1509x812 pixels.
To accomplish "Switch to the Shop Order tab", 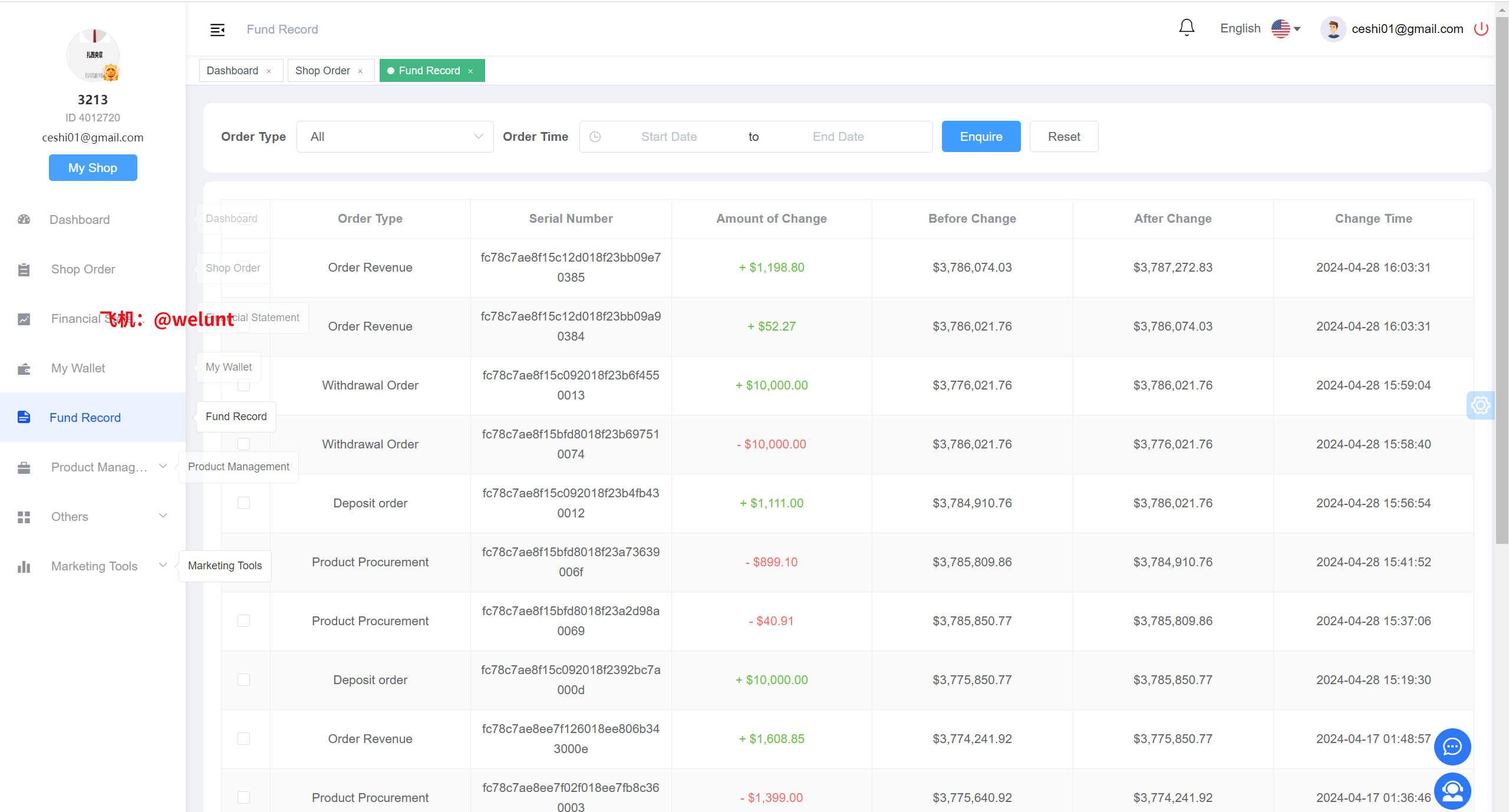I will [x=322, y=71].
